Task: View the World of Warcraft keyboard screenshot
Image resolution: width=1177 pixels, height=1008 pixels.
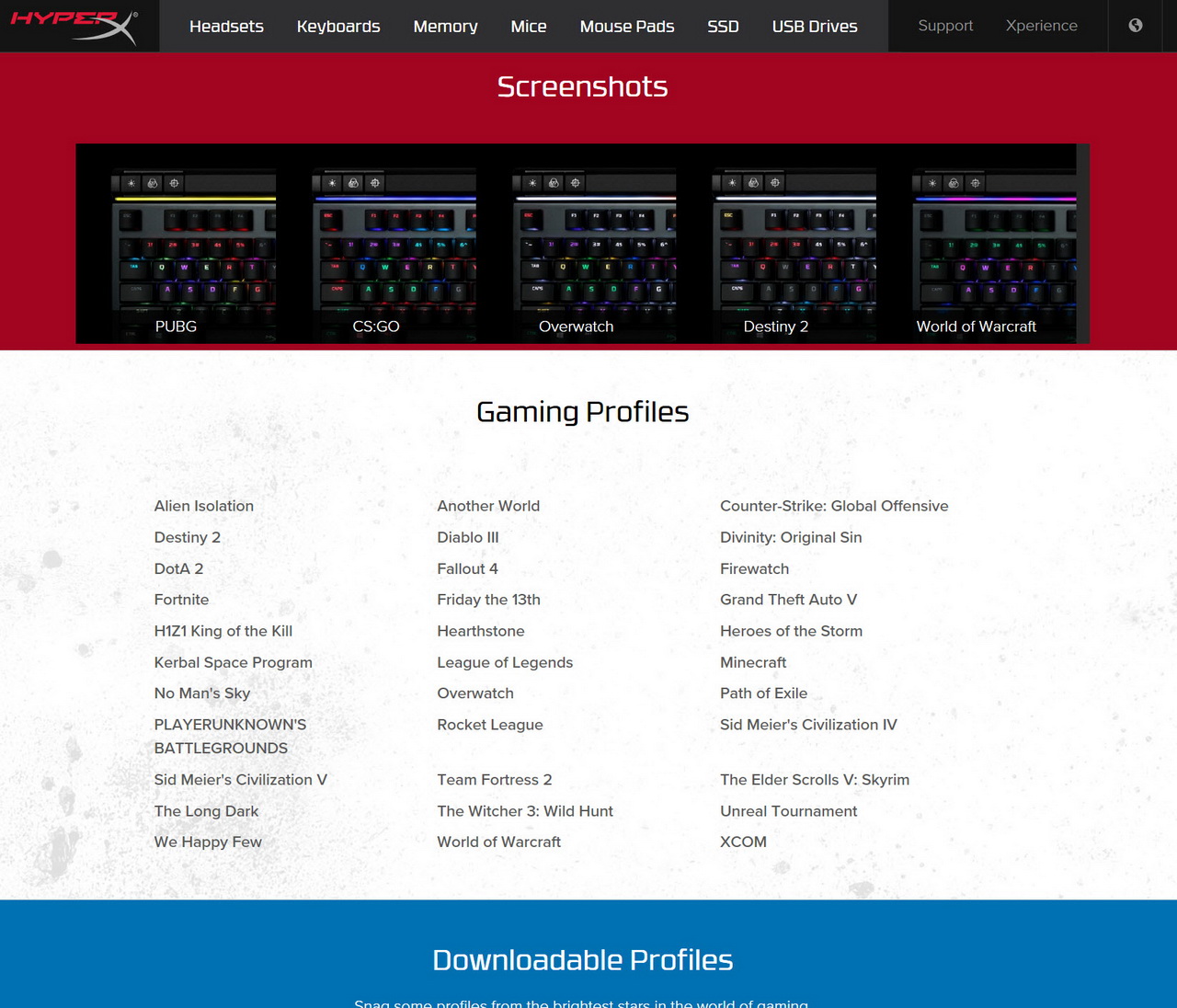Action: (977, 244)
